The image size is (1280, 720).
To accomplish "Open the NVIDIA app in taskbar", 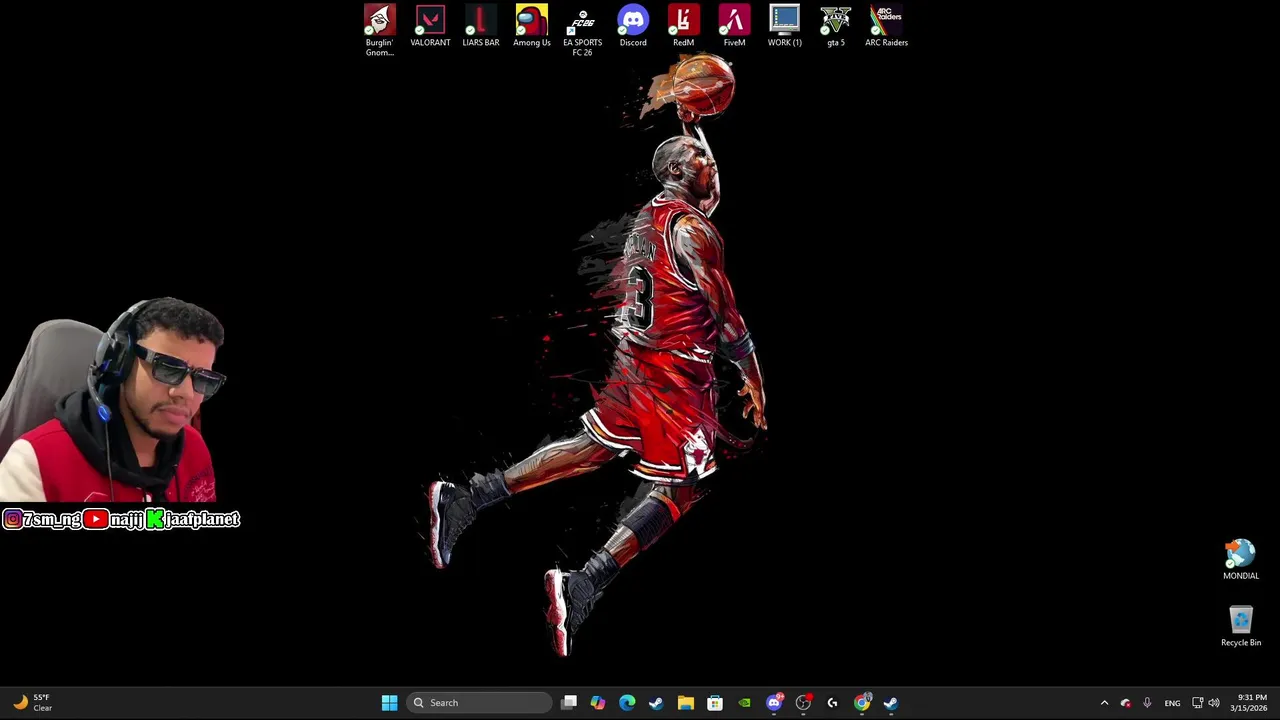I will [x=744, y=703].
